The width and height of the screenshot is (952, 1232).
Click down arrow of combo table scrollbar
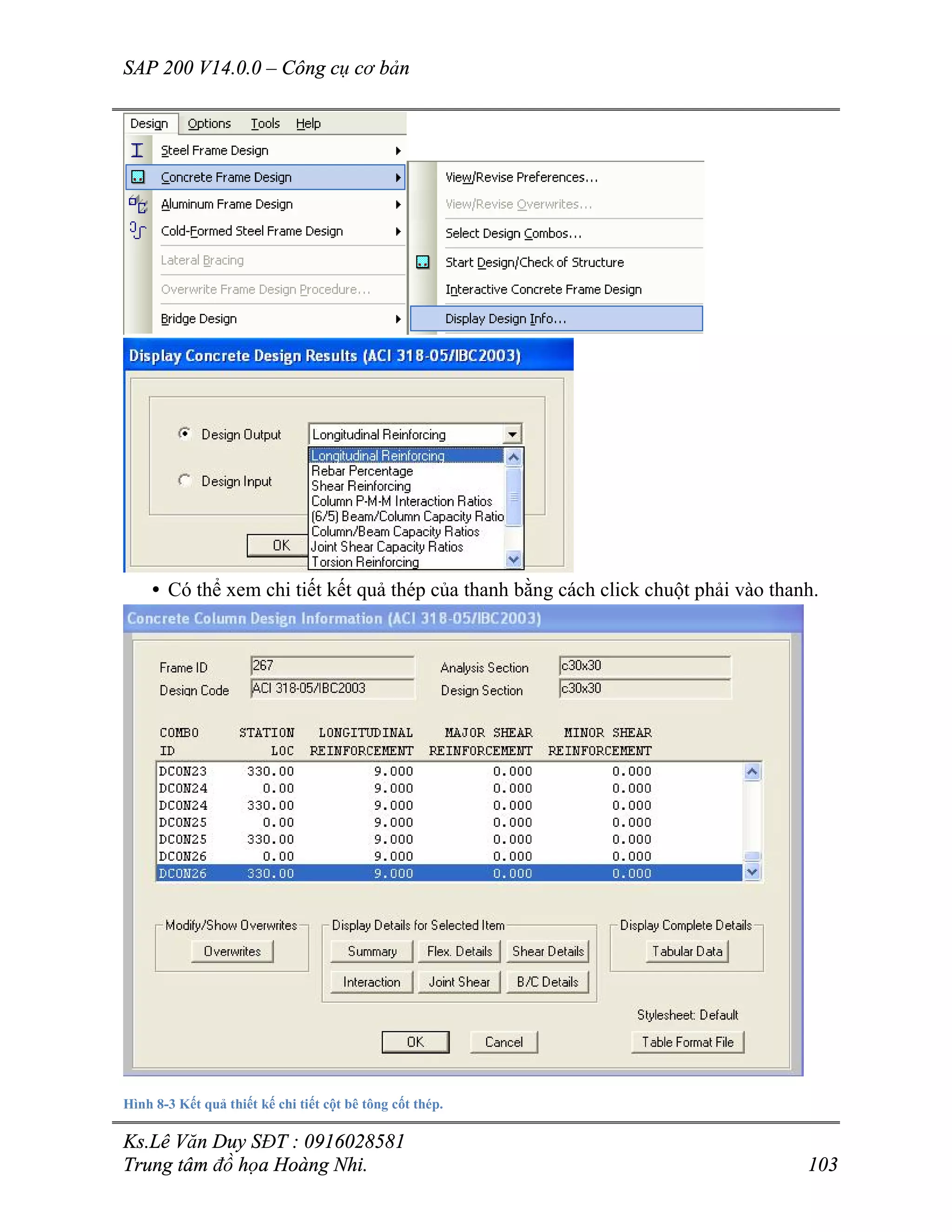pyautogui.click(x=753, y=872)
